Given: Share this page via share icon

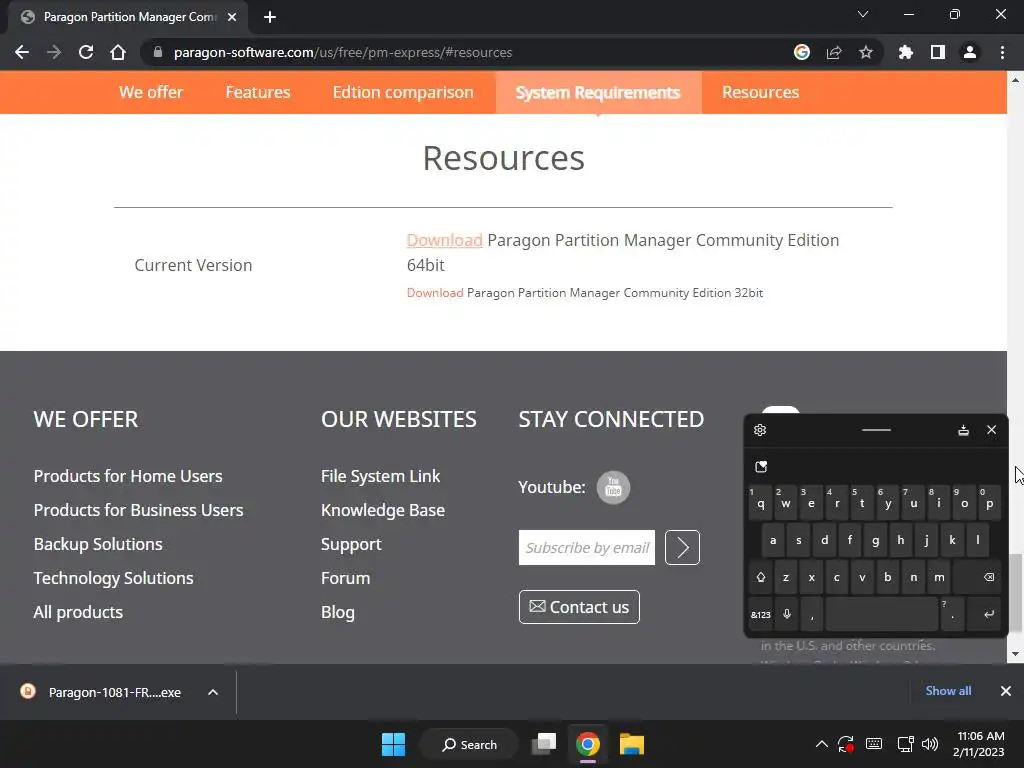Looking at the screenshot, I should (x=834, y=52).
